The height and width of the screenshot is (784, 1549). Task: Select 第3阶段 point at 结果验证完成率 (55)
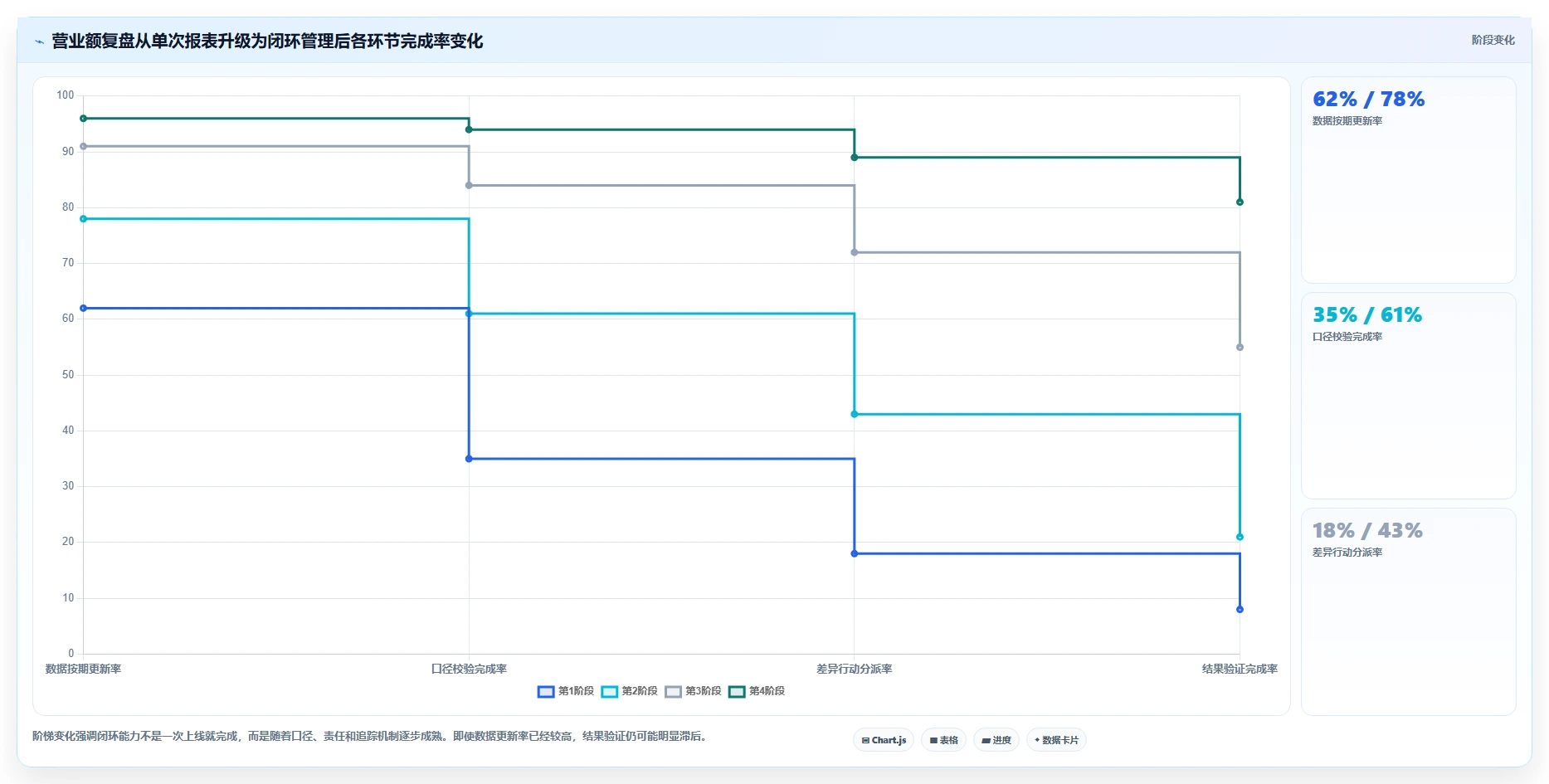point(1240,348)
